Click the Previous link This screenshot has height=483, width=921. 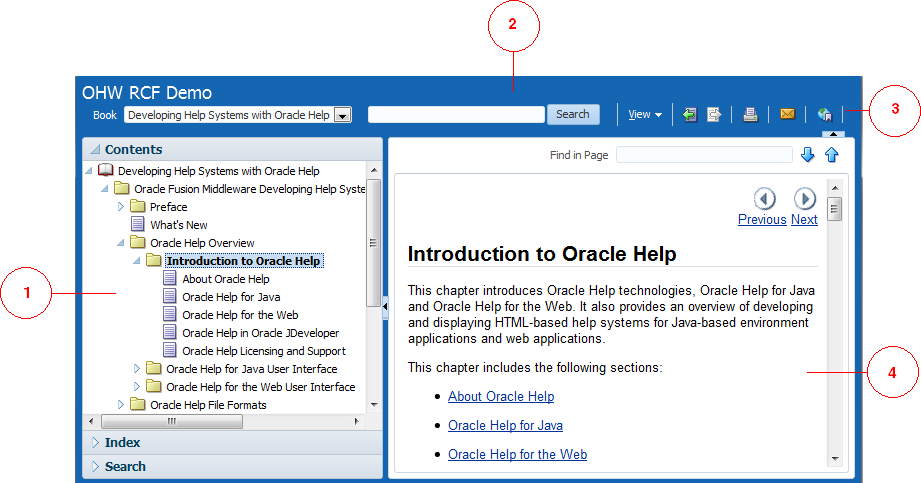click(762, 219)
